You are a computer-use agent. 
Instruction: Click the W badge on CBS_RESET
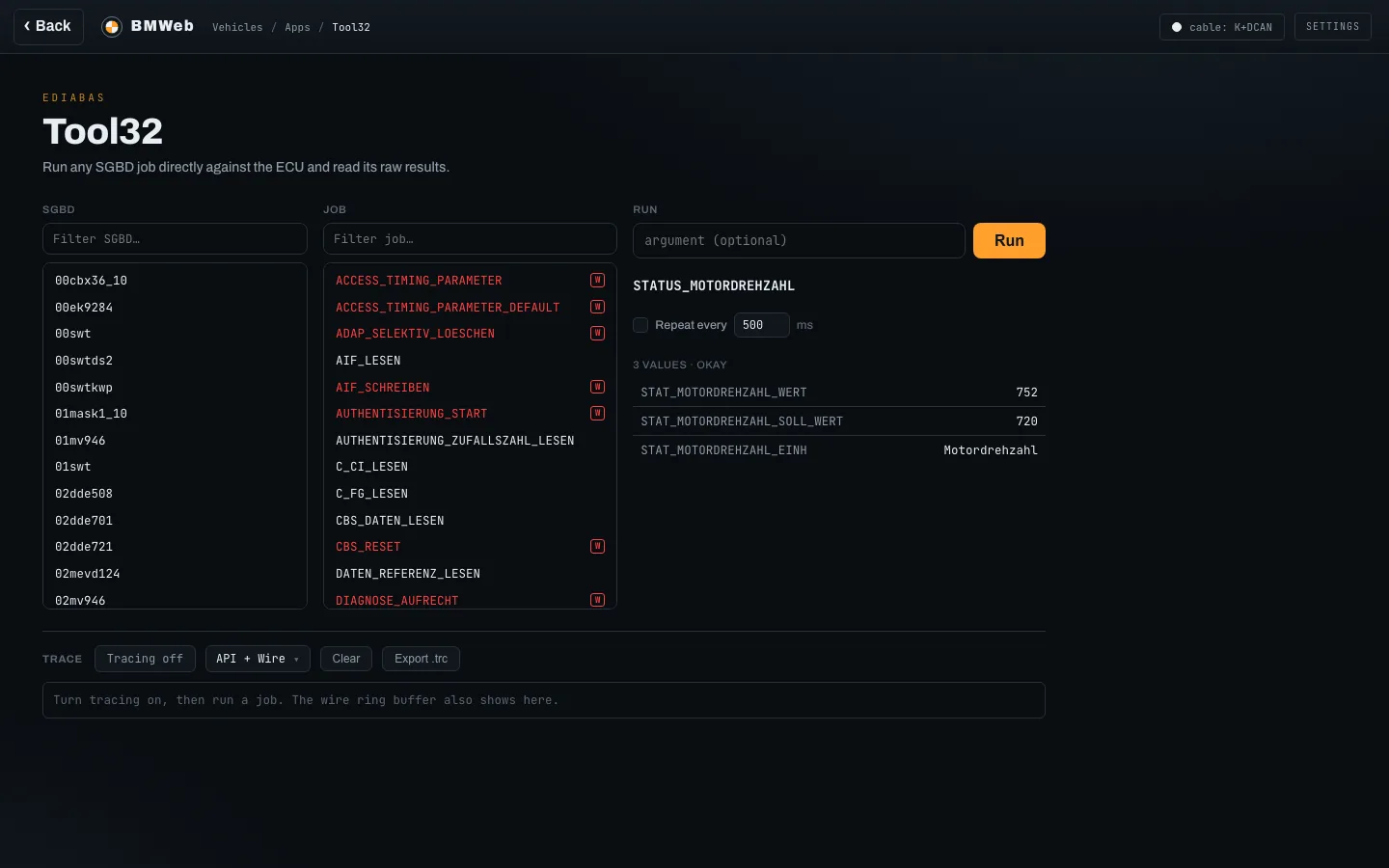click(597, 546)
